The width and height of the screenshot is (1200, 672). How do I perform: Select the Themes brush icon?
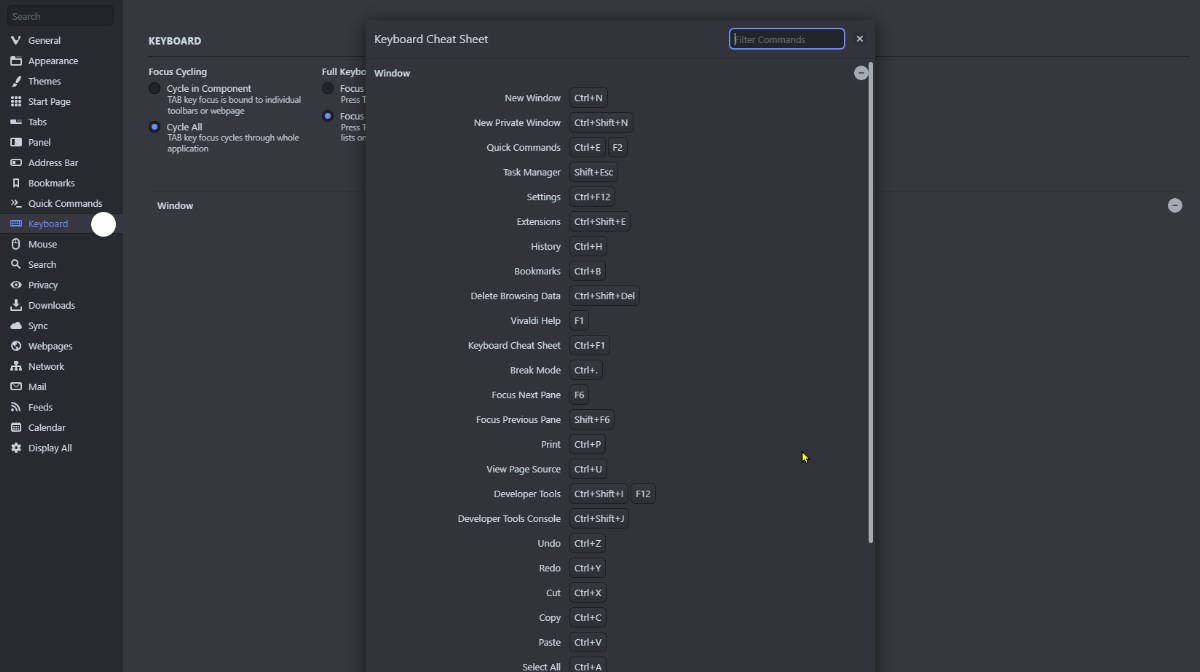coord(16,81)
